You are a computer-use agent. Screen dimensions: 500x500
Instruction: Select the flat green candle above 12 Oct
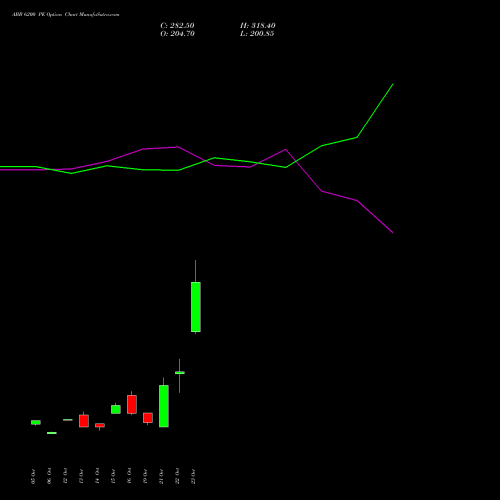(x=68, y=420)
